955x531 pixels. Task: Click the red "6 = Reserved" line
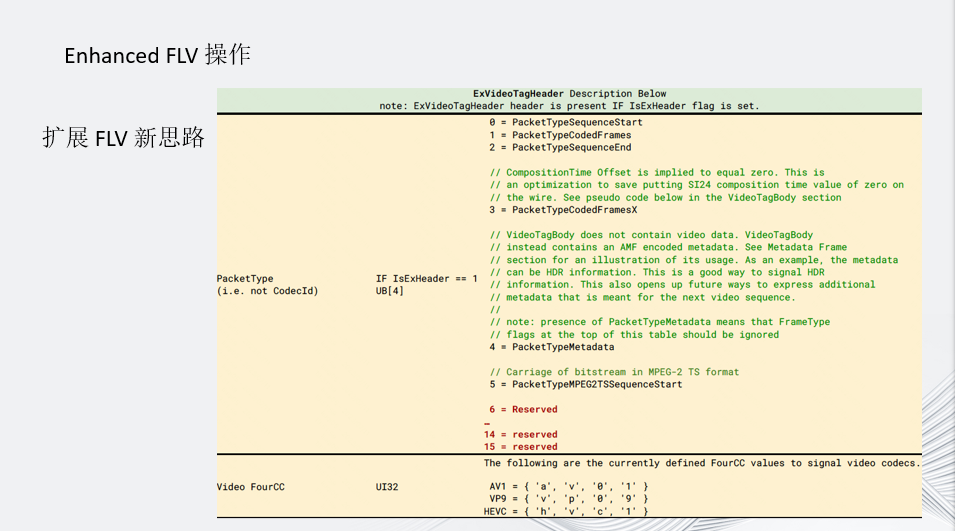pyautogui.click(x=523, y=409)
